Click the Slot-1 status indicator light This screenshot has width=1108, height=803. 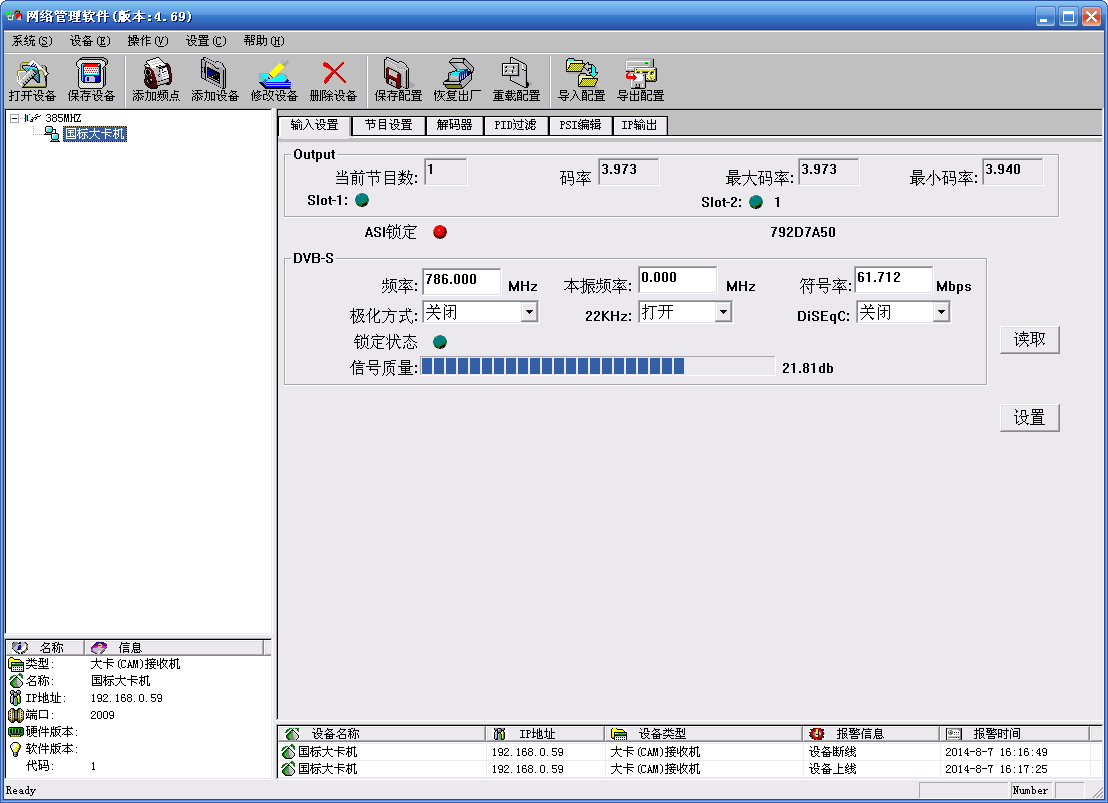(x=362, y=200)
